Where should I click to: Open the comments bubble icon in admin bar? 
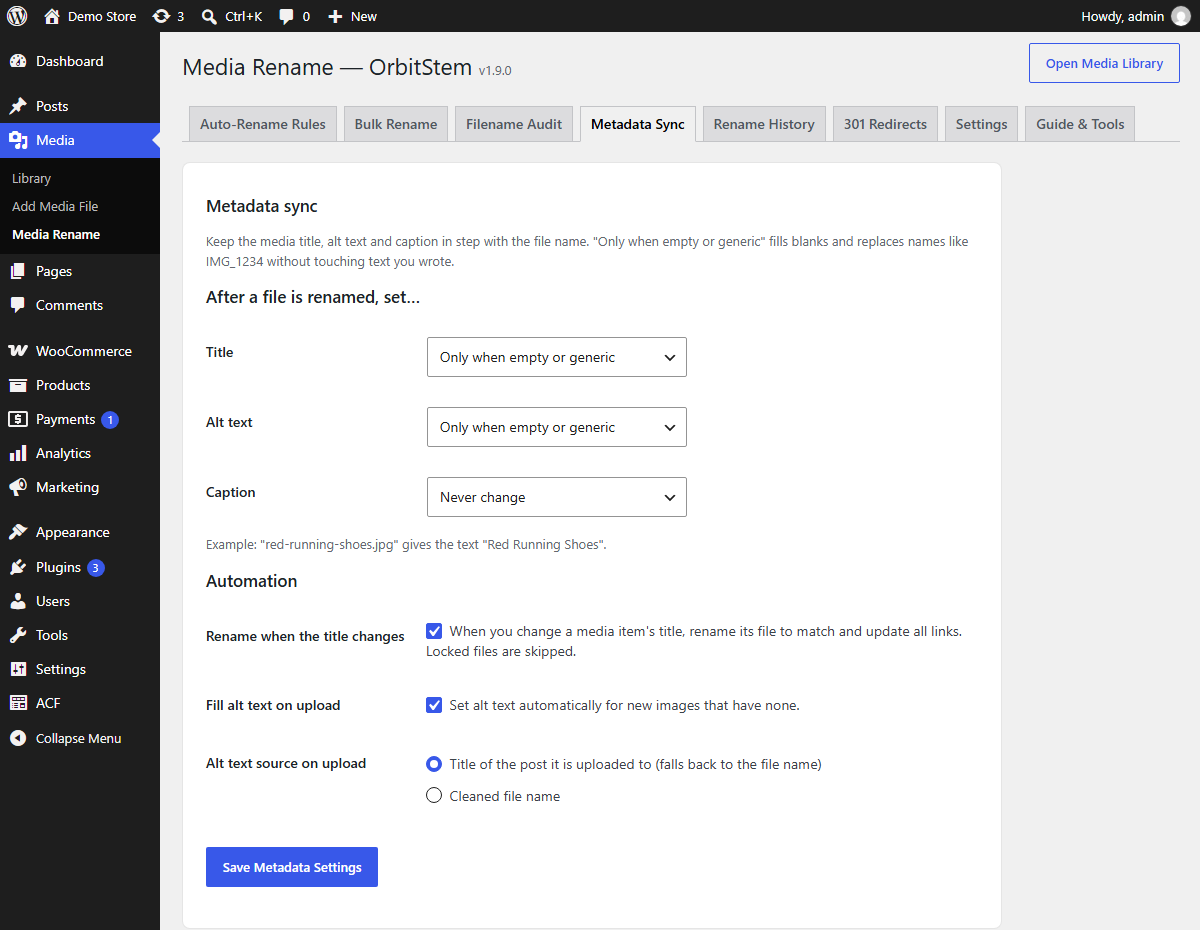click(x=287, y=17)
